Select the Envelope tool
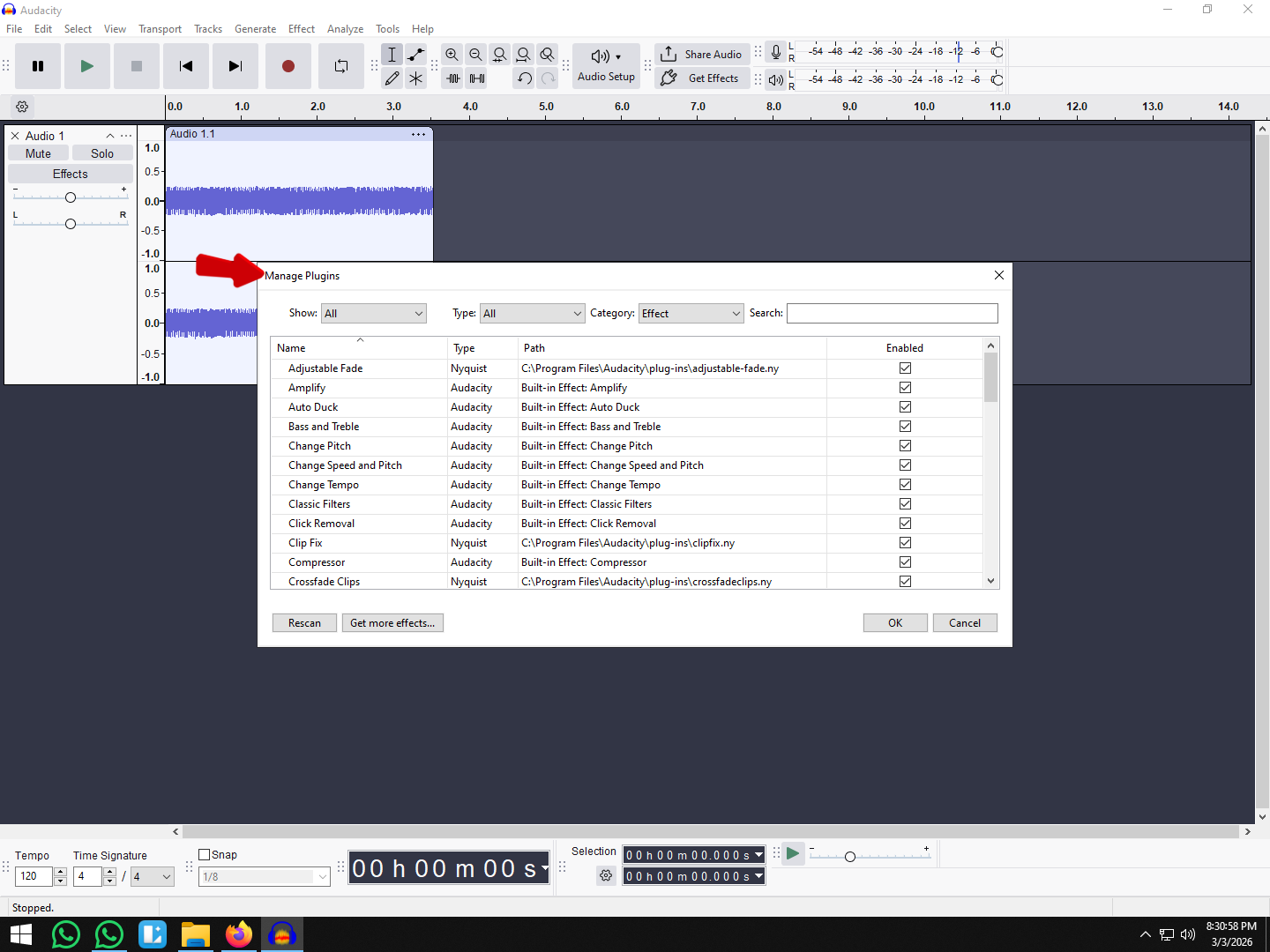 pyautogui.click(x=415, y=55)
